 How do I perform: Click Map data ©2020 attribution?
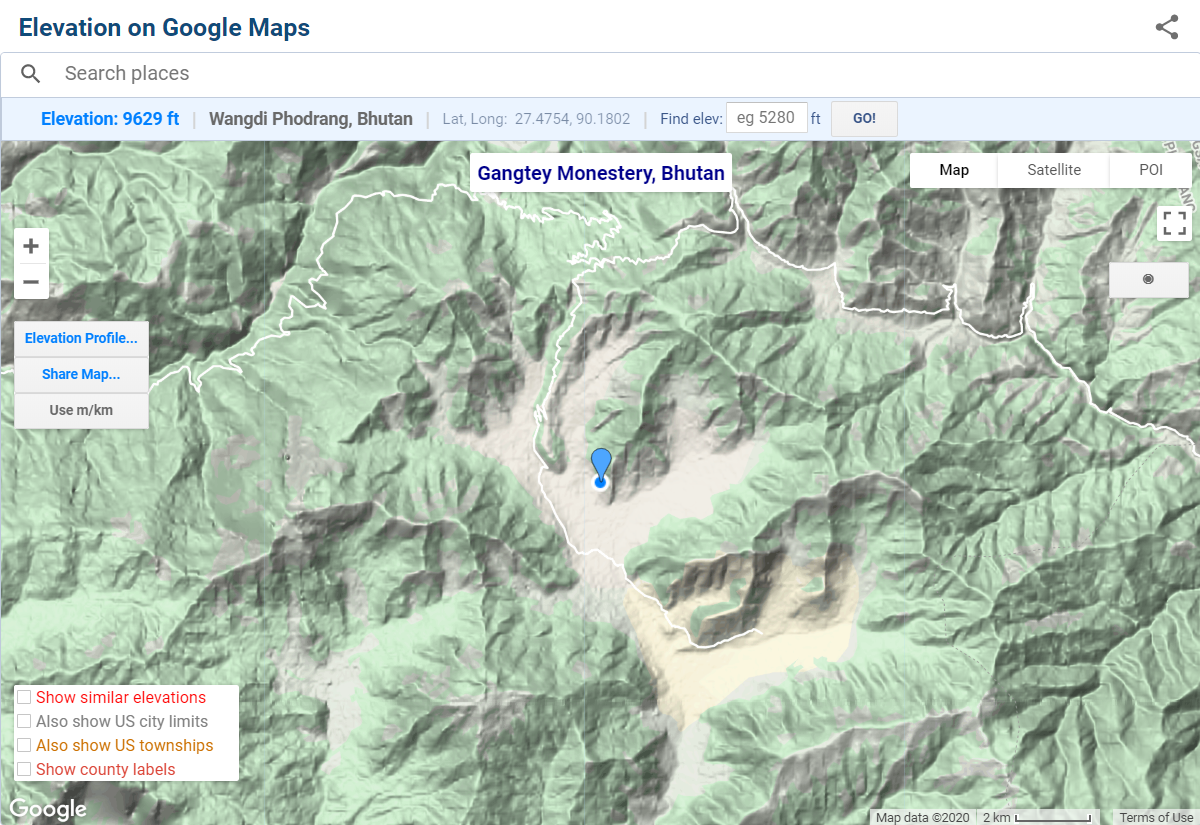pyautogui.click(x=923, y=817)
